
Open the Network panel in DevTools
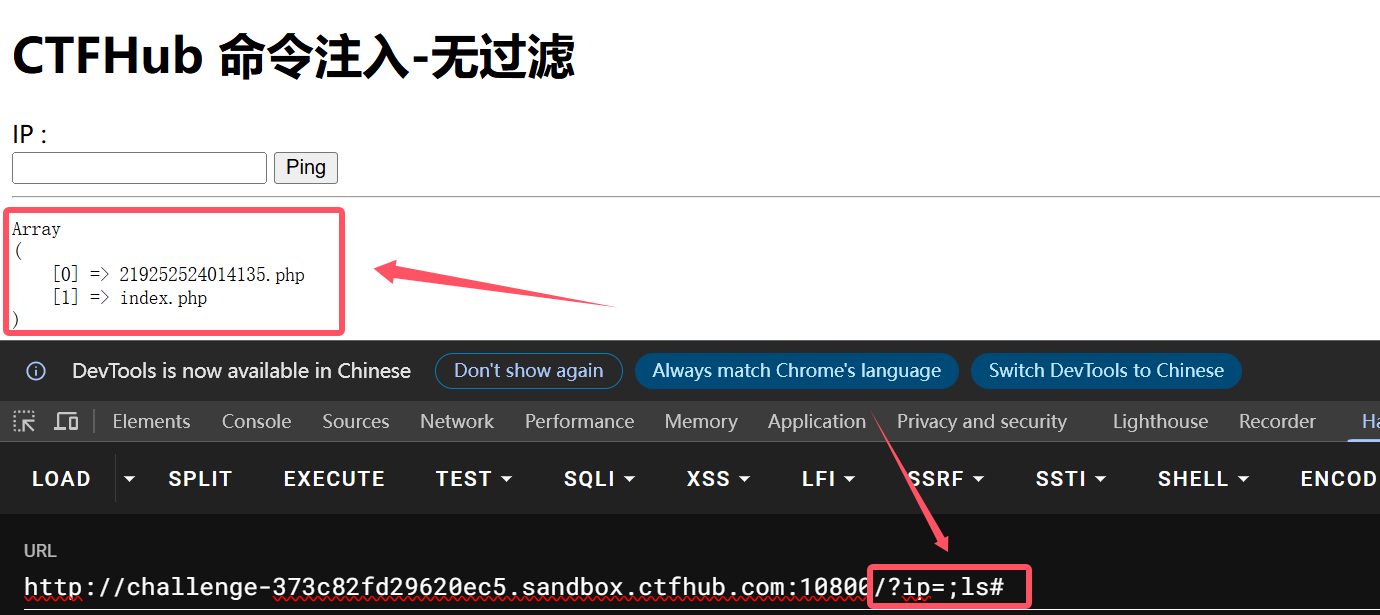456,421
